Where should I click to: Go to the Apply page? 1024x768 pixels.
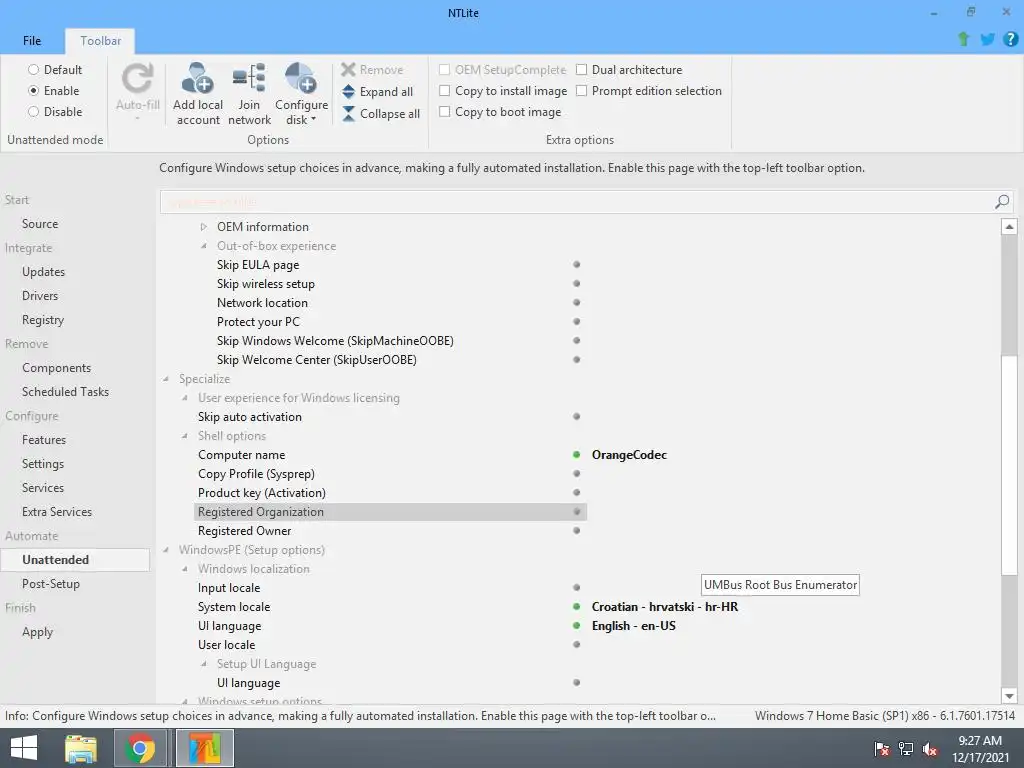point(37,632)
